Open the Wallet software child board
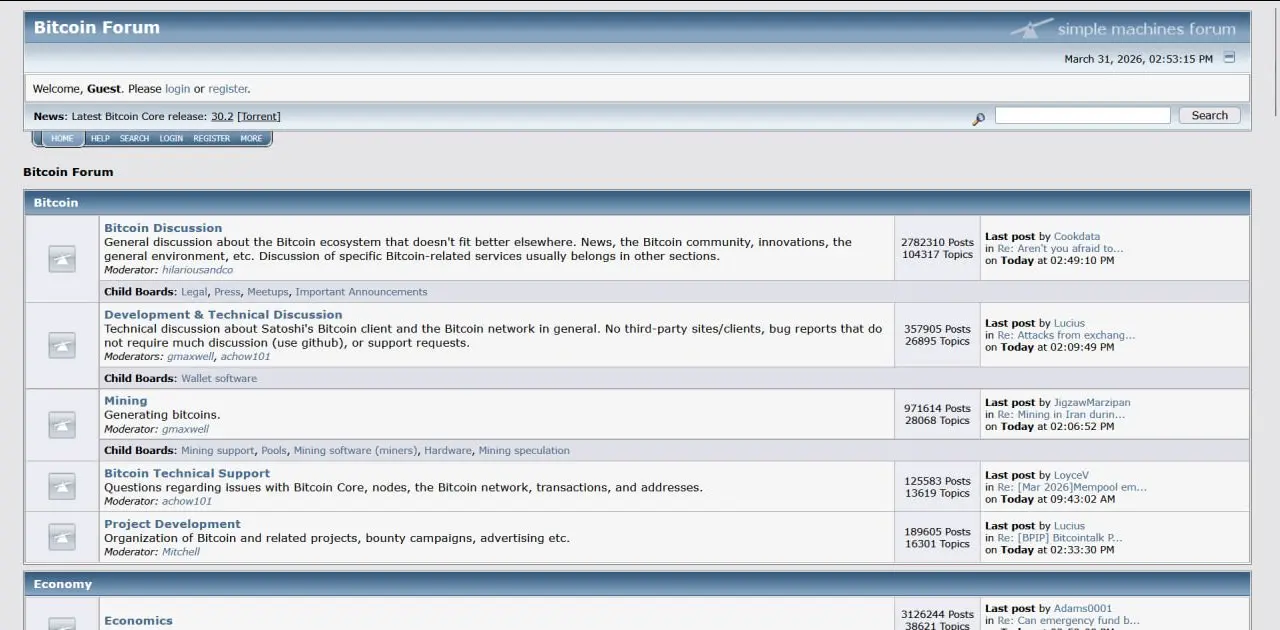Screen dimensions: 1280x630 click(219, 379)
